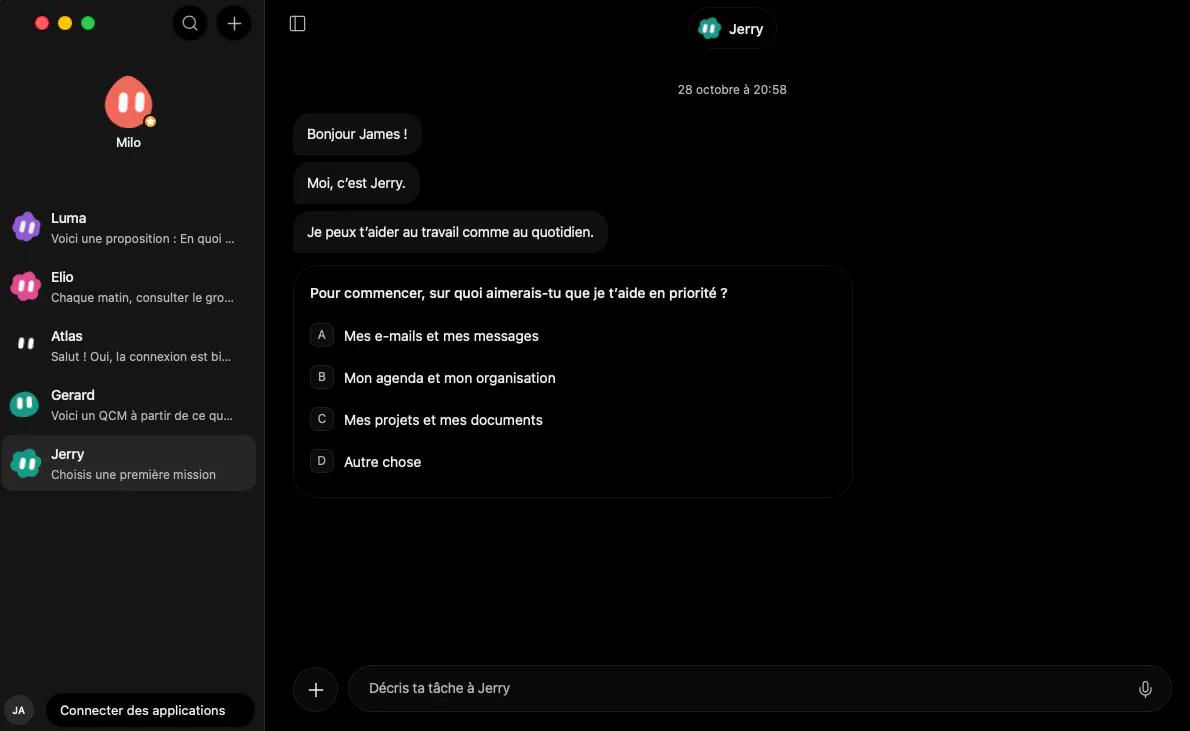
Task: Open the JA account avatar
Action: click(19, 711)
